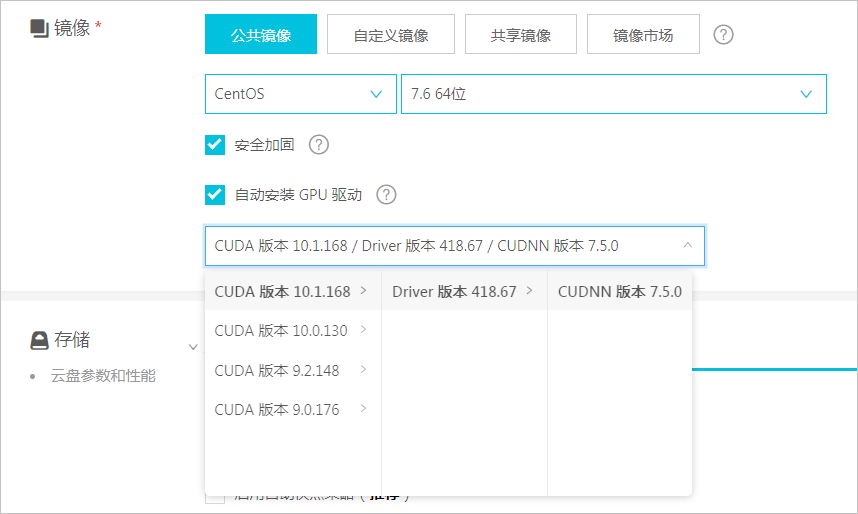Expand arrow next to Driver 版本 418.67

pyautogui.click(x=529, y=291)
